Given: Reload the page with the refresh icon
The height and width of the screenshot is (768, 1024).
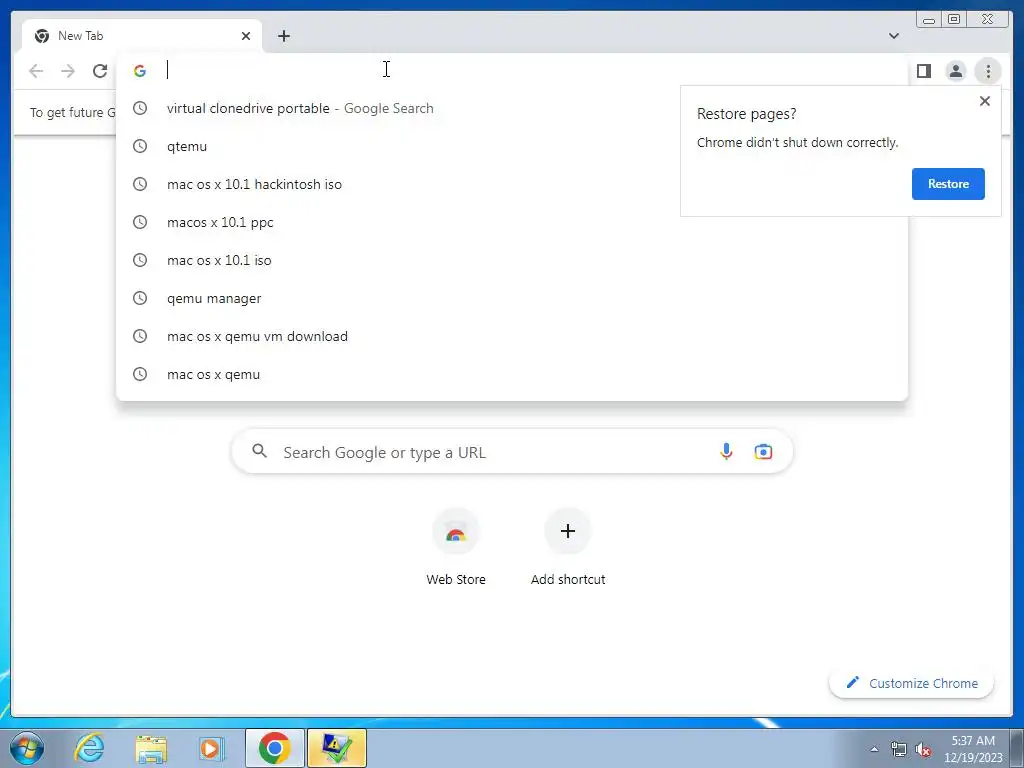Looking at the screenshot, I should pyautogui.click(x=100, y=71).
